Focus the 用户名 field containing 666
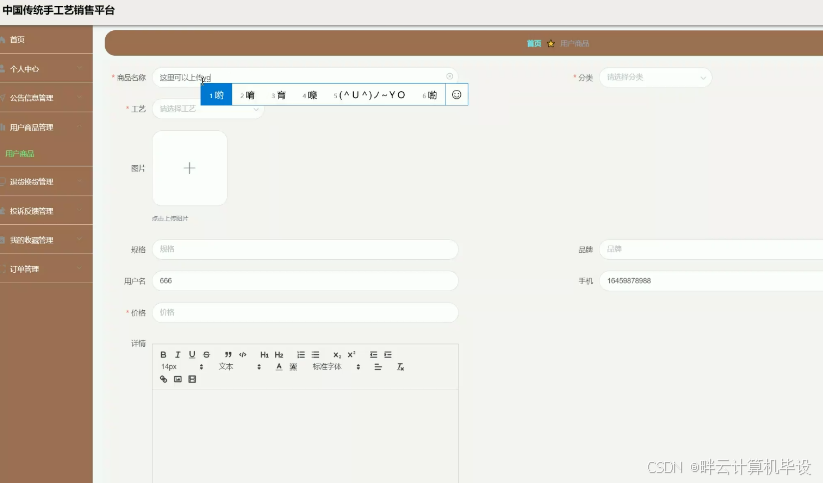 pos(305,281)
